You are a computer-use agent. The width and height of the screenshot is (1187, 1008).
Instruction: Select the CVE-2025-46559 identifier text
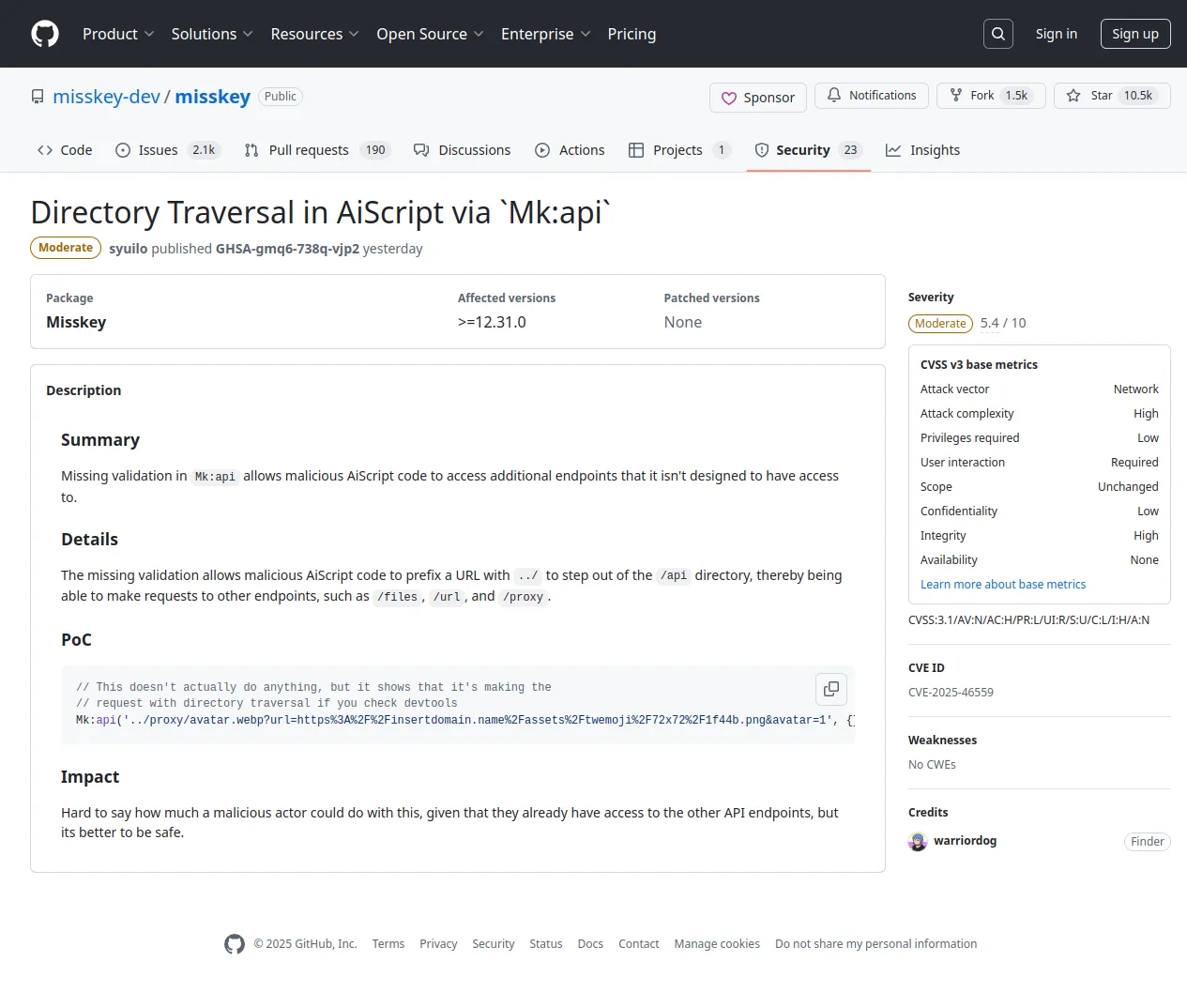[951, 693]
